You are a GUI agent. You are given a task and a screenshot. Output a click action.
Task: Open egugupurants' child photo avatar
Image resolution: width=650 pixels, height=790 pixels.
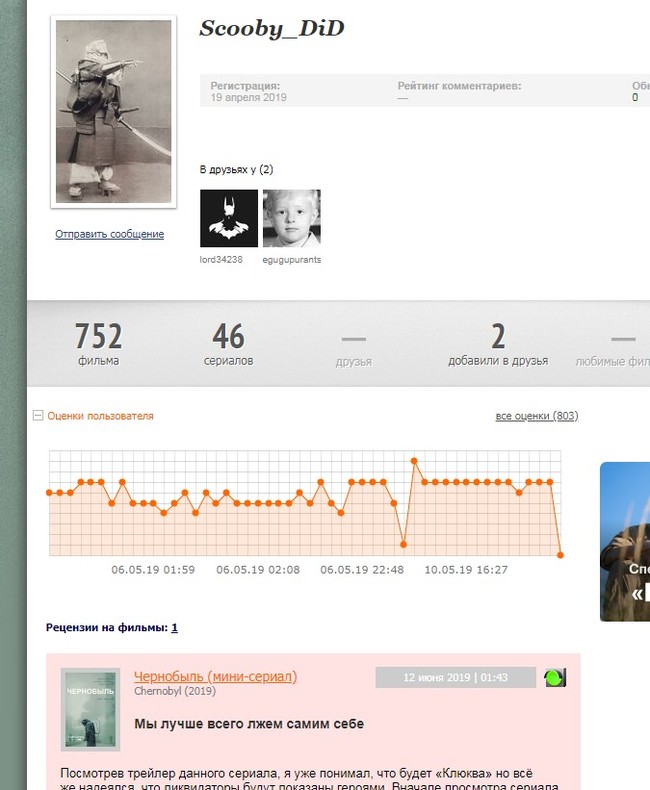pos(291,218)
